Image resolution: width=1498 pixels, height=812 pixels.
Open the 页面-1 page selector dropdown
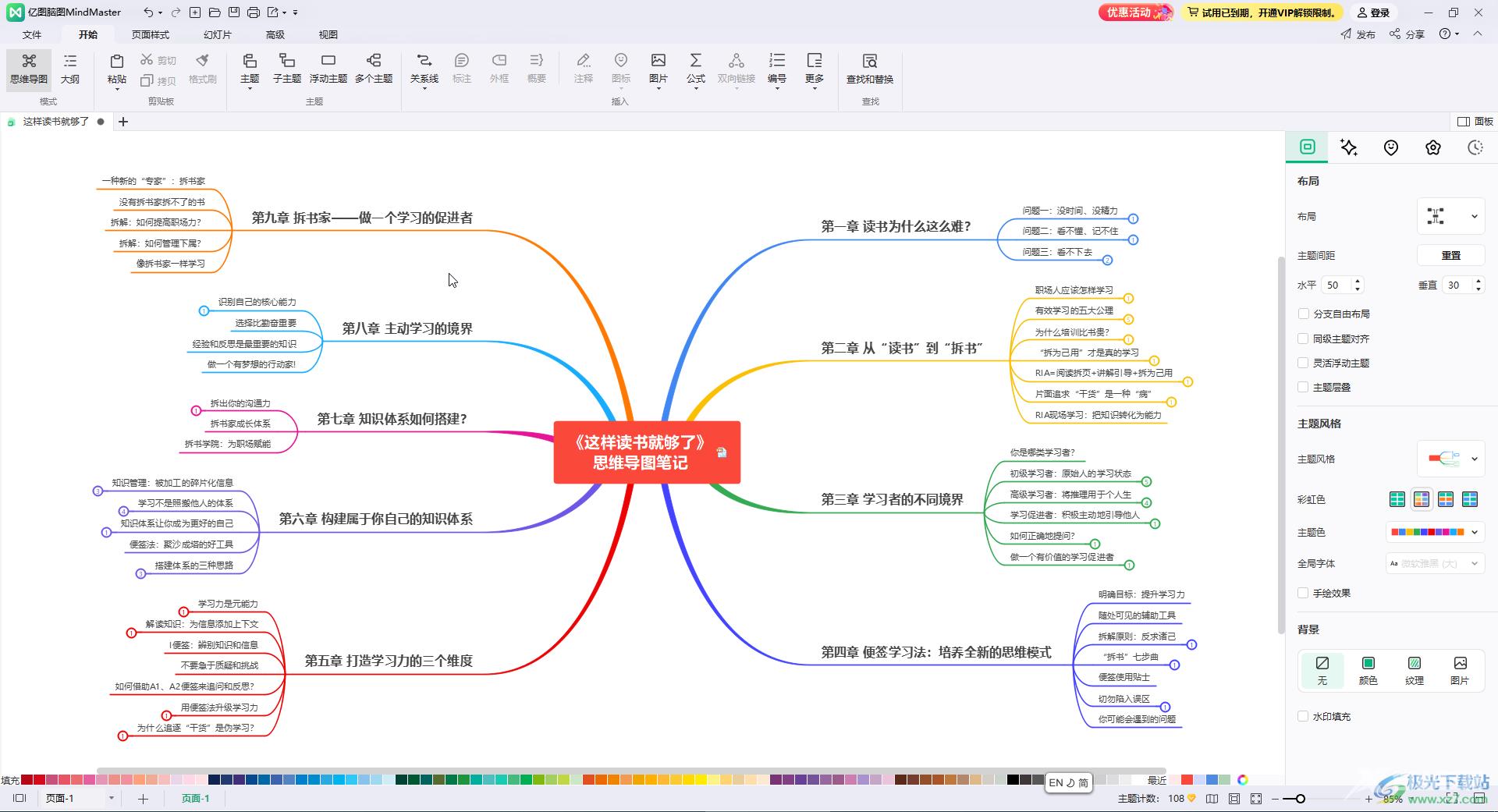coord(112,798)
